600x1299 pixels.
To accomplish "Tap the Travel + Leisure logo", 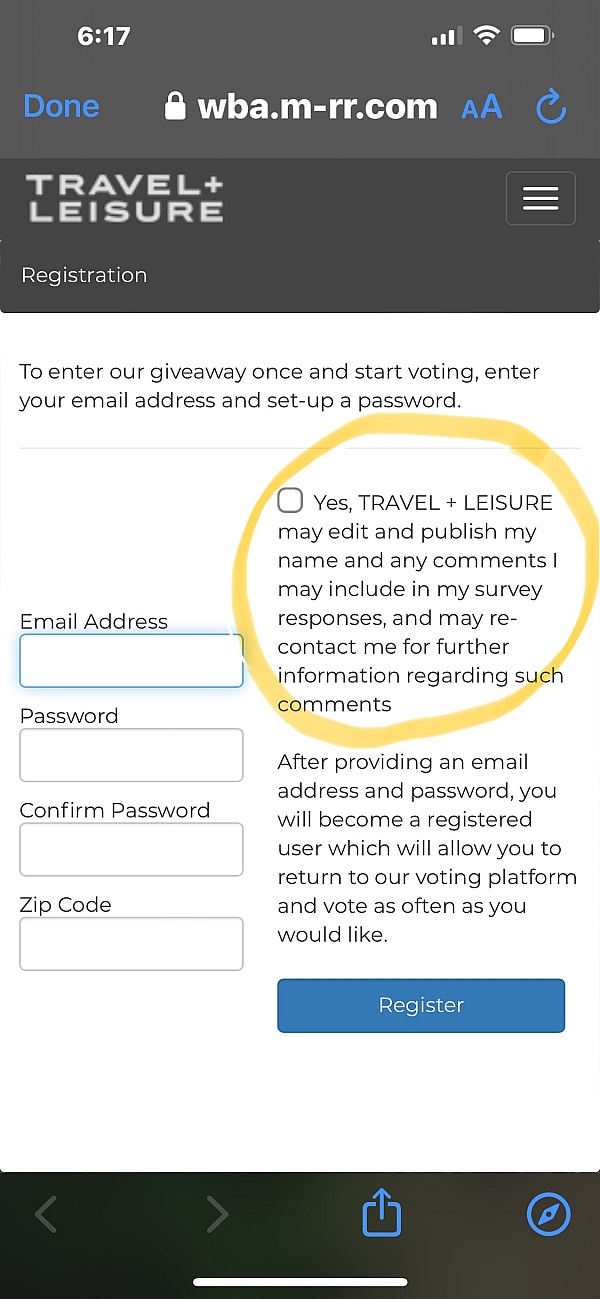I will pos(125,198).
